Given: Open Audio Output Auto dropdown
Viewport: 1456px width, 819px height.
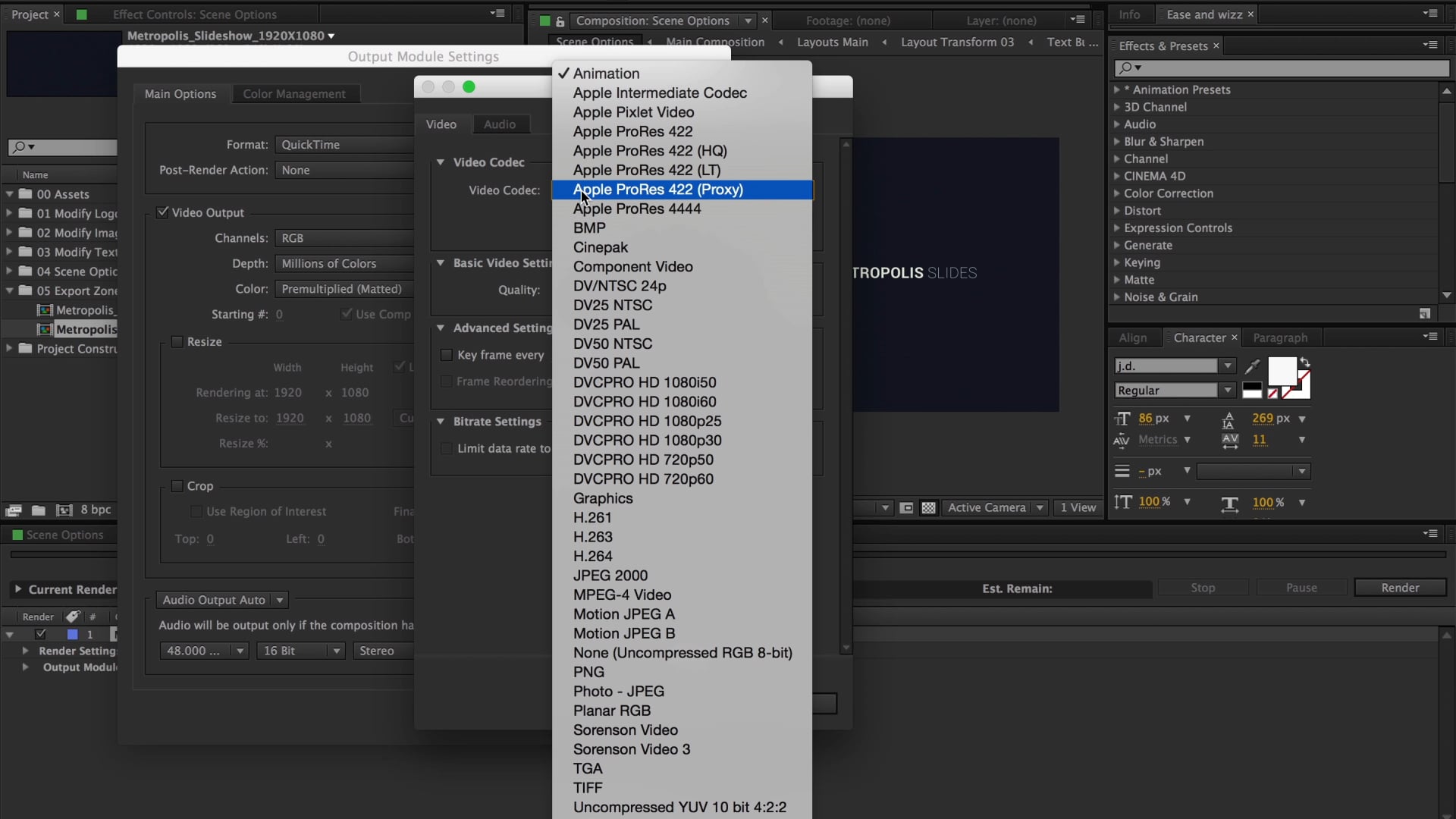Looking at the screenshot, I should click(222, 600).
